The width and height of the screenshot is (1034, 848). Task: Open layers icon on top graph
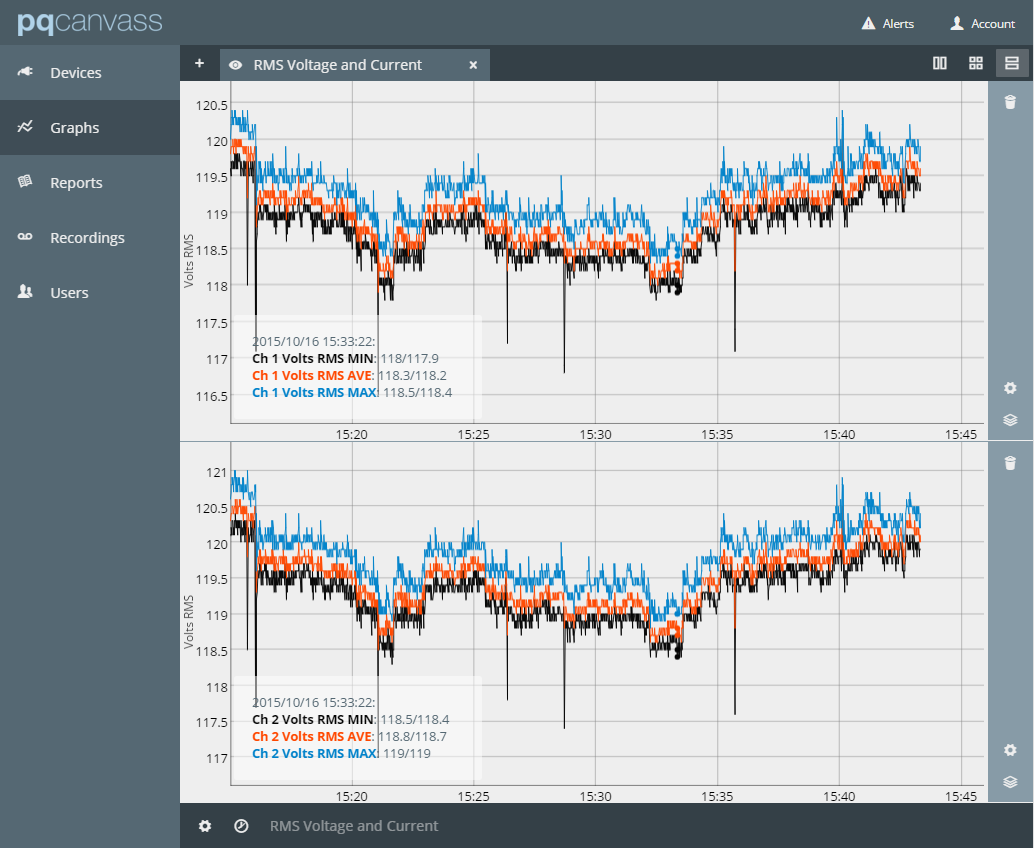[1010, 420]
